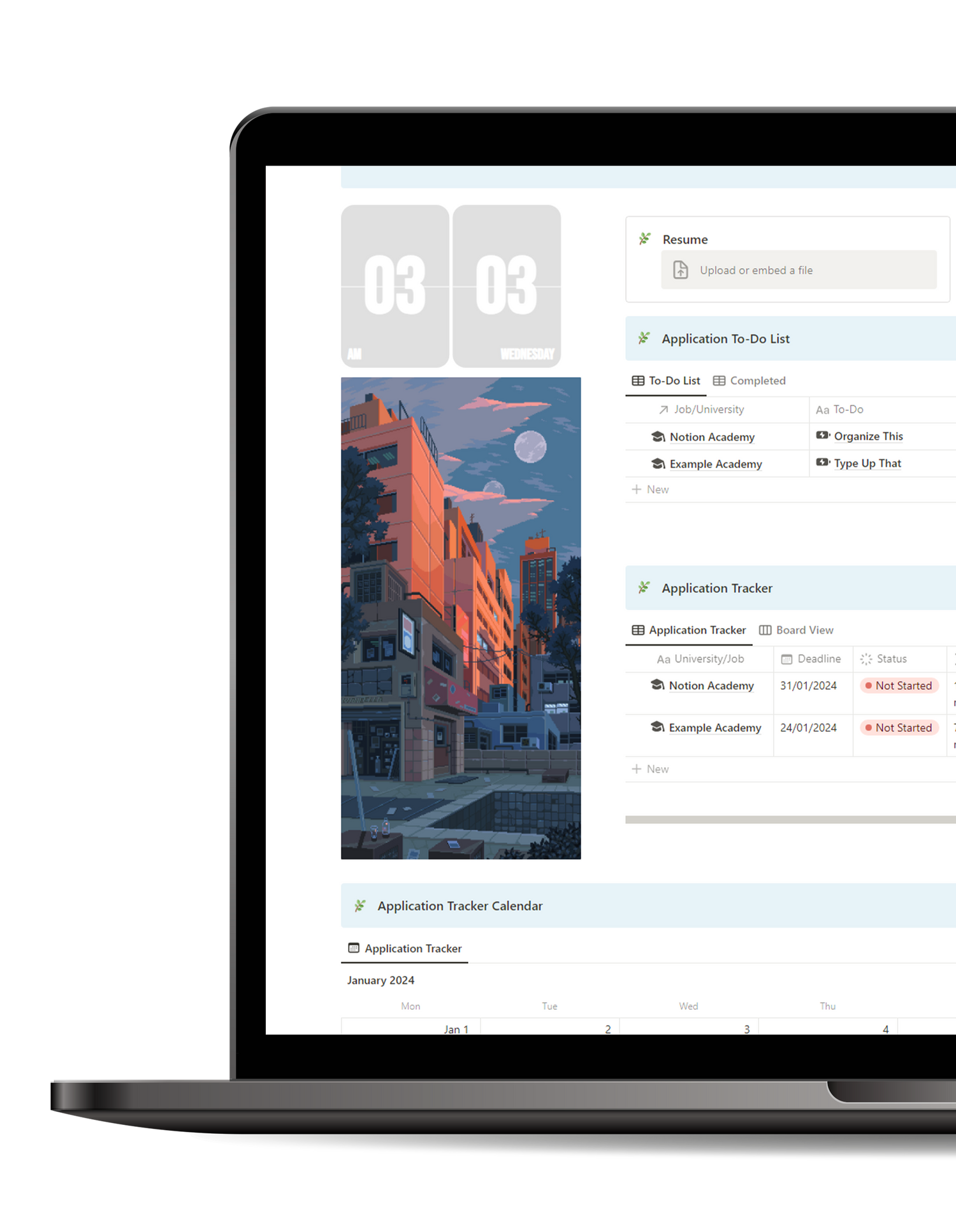Screen dimensions: 956x1232
Task: Click the leaf icon beside Application Tracker Calendar
Action: click(x=359, y=905)
